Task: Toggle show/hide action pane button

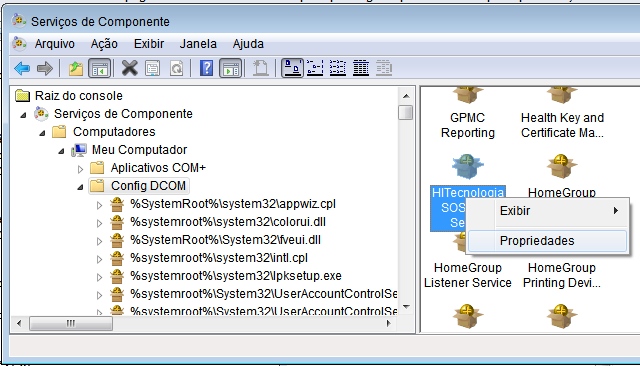Action: tap(231, 68)
